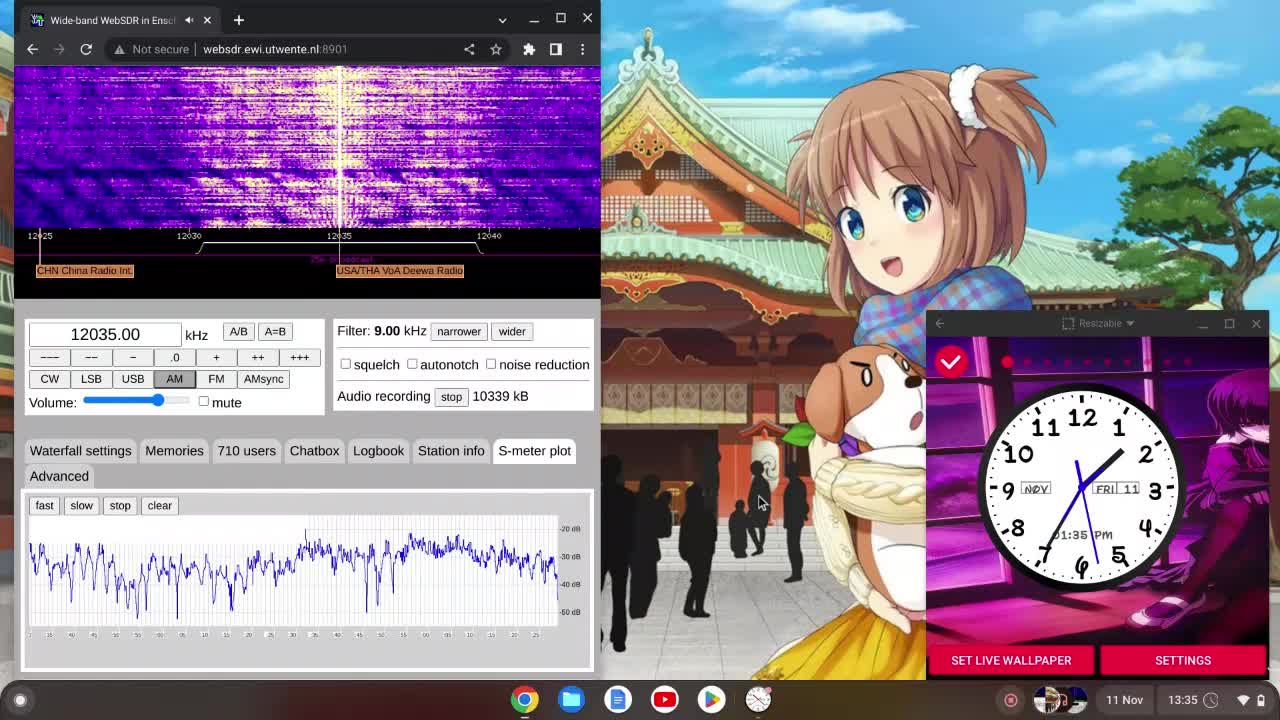Screen dimensions: 1280x720
Task: Share this page icon in address bar
Action: point(469,49)
